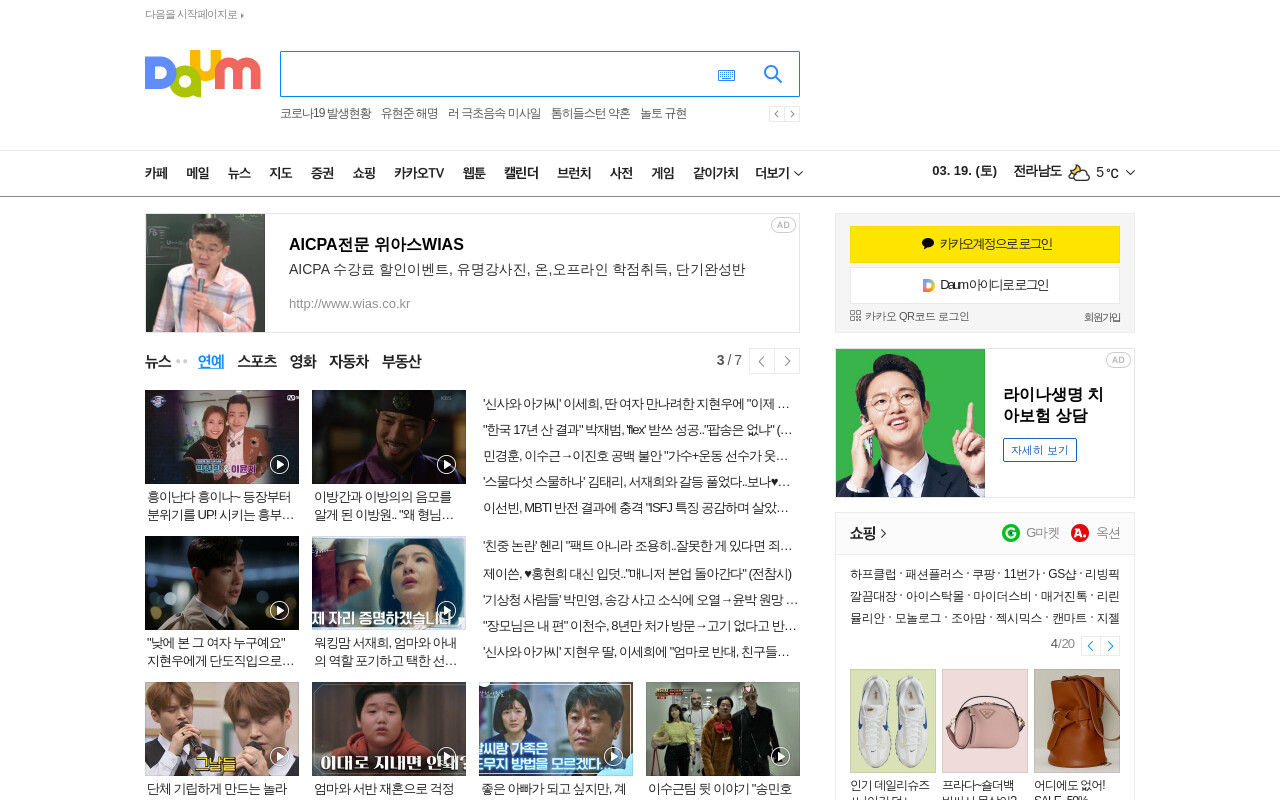The width and height of the screenshot is (1280, 800).
Task: Open AICPA전문 위아스WIAS ad title
Action: [376, 245]
